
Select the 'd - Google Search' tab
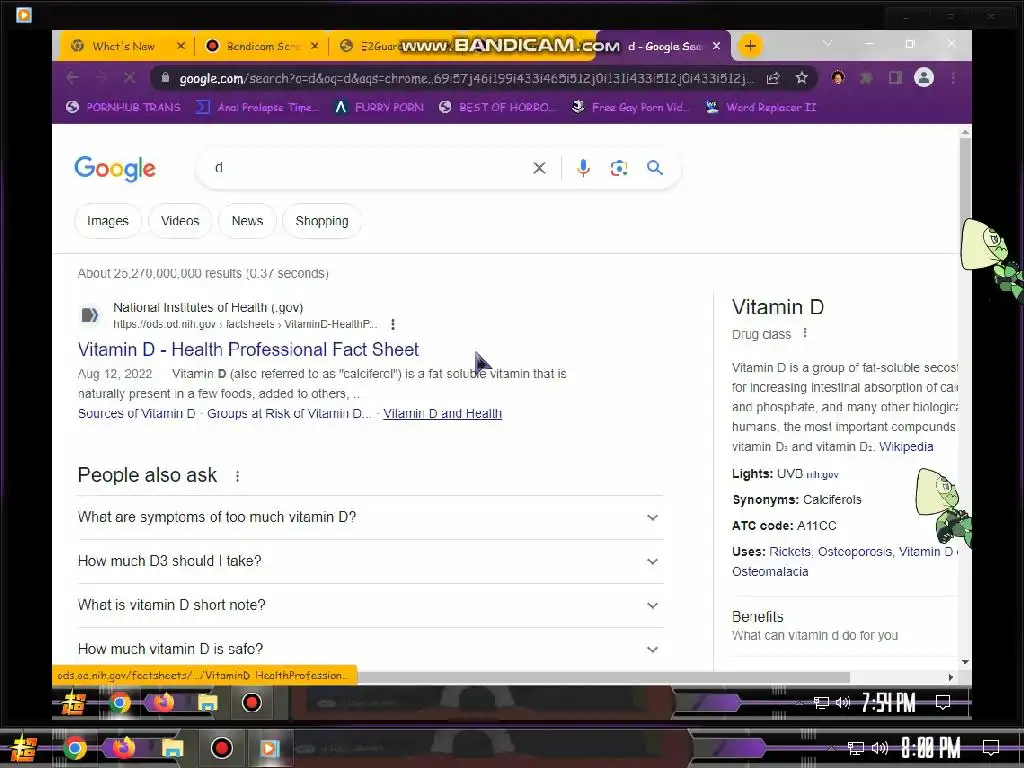[663, 46]
